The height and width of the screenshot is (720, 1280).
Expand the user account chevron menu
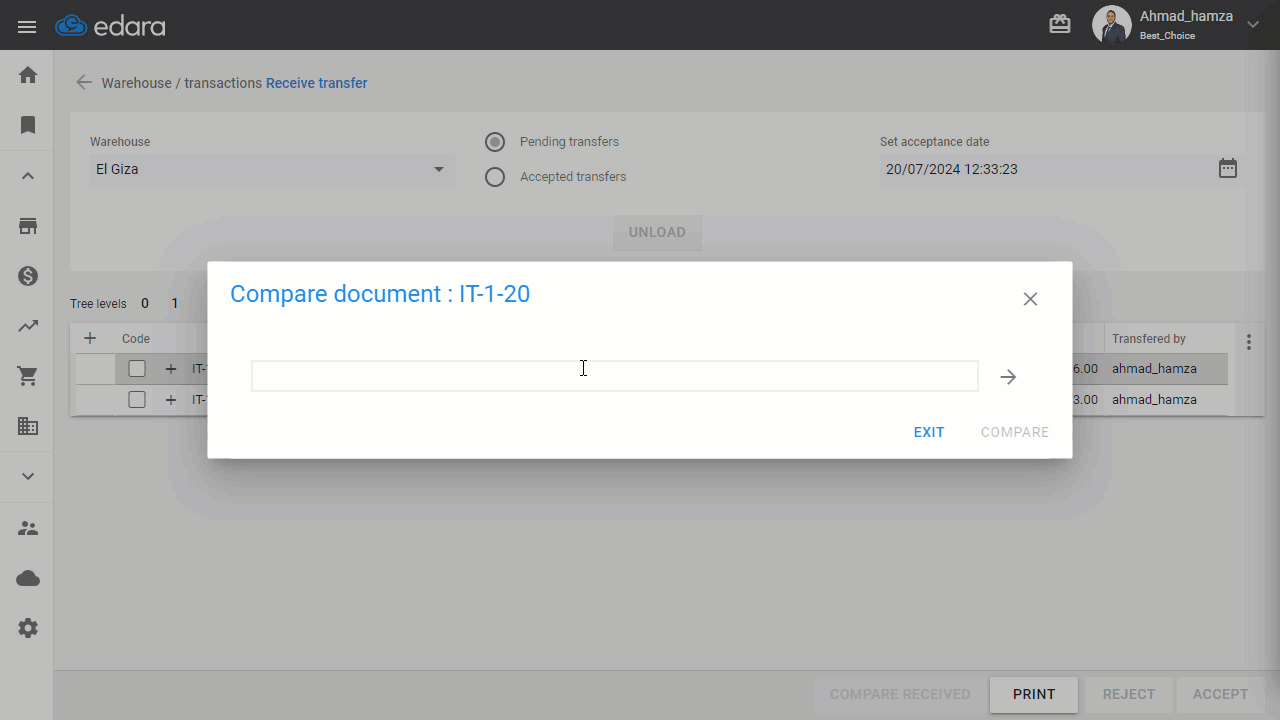coord(1253,25)
